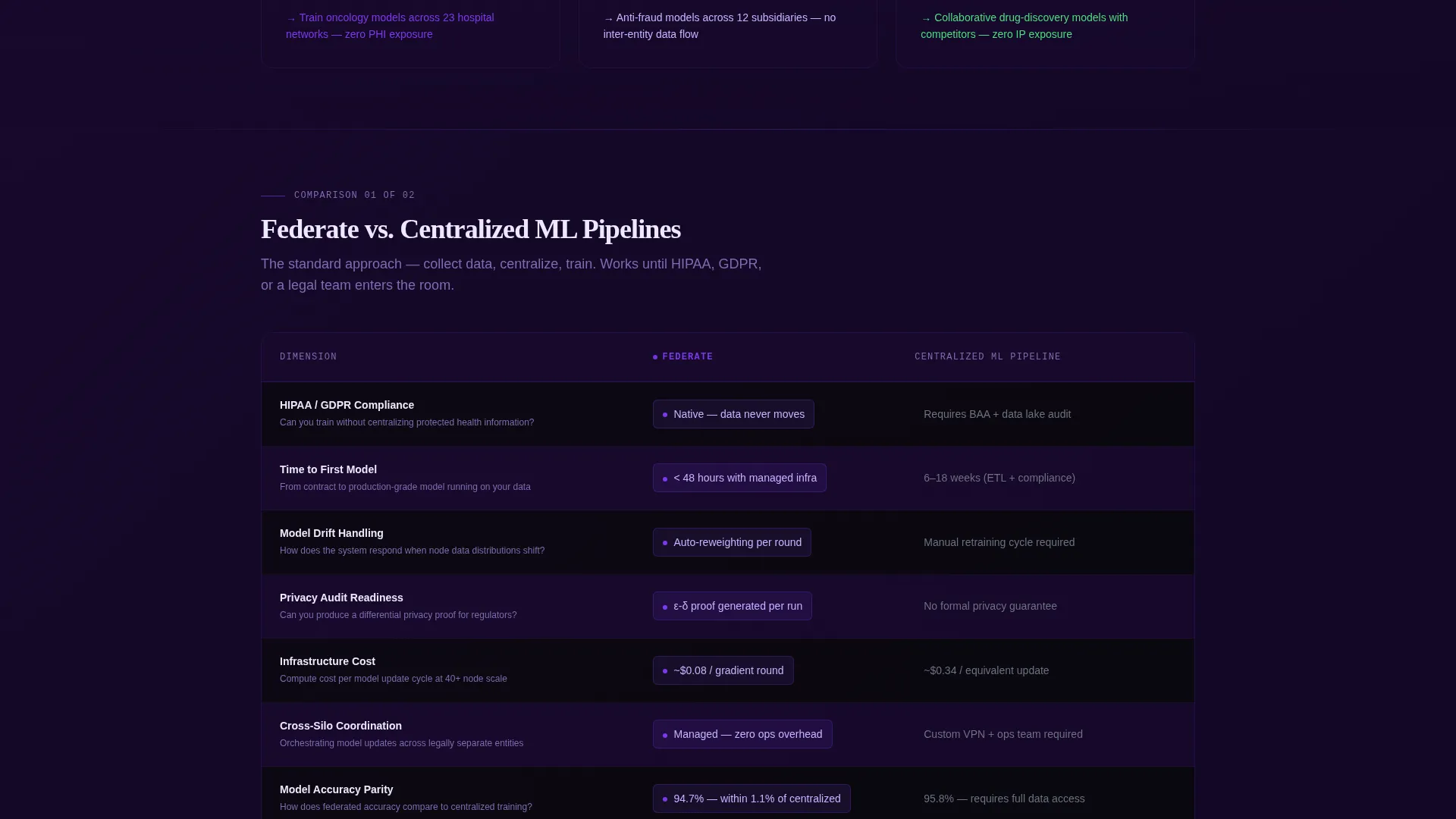Screen dimensions: 1456x819
Task: Click the 'COMPARISON 01 OF 02' label
Action: [x=354, y=195]
